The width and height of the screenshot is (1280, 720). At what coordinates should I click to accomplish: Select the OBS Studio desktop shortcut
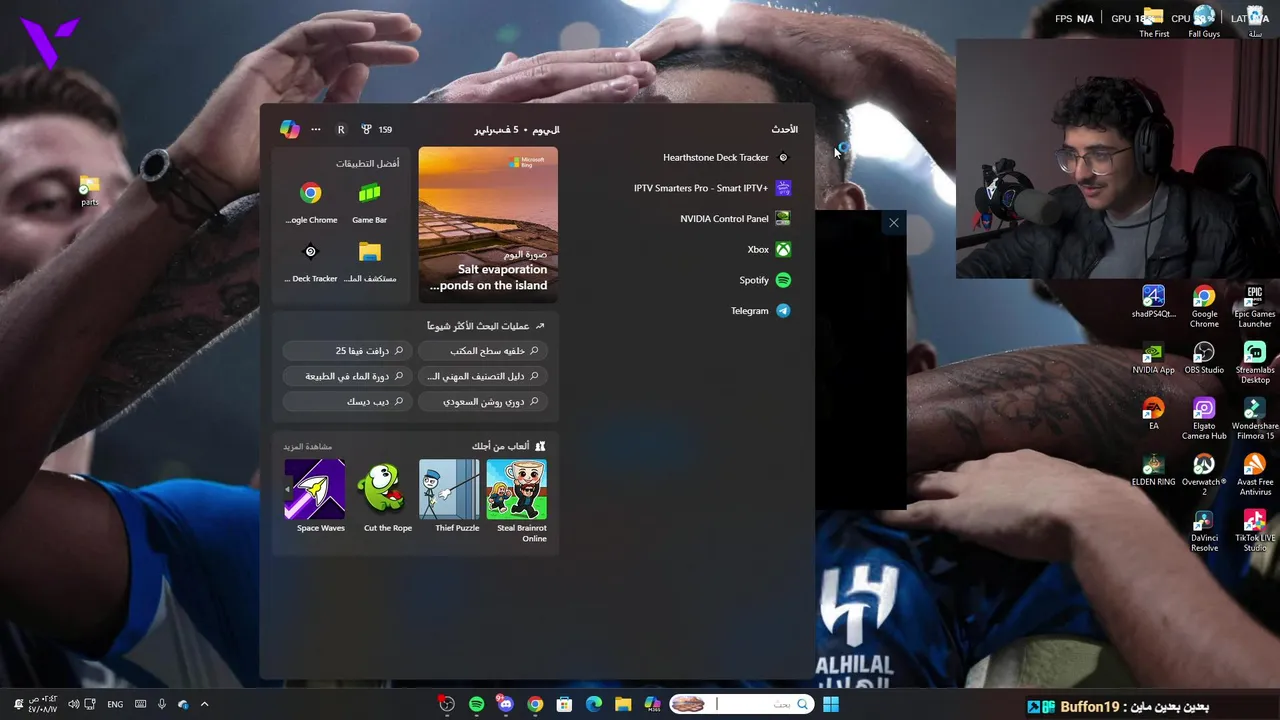[1204, 359]
